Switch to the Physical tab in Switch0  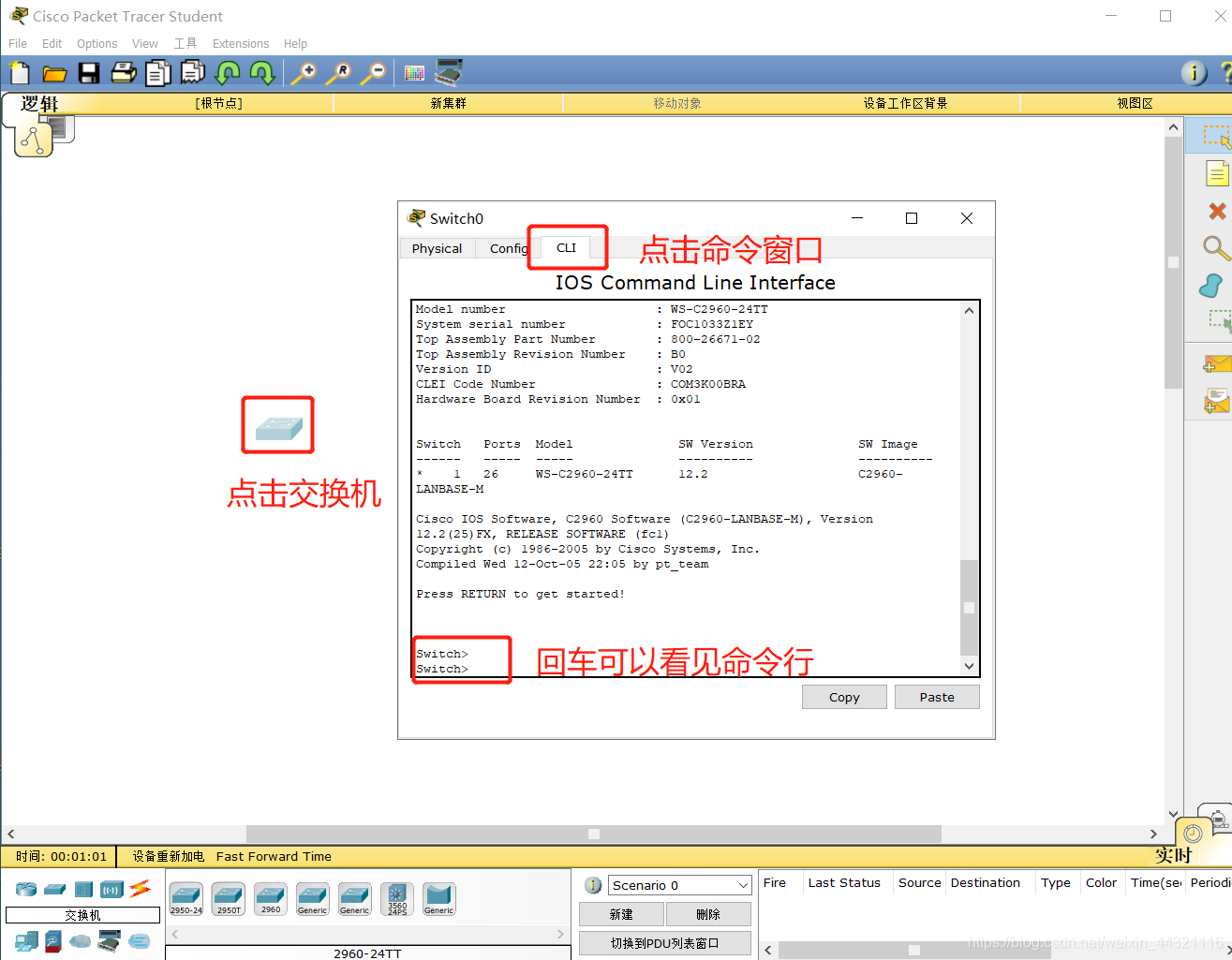tap(437, 248)
